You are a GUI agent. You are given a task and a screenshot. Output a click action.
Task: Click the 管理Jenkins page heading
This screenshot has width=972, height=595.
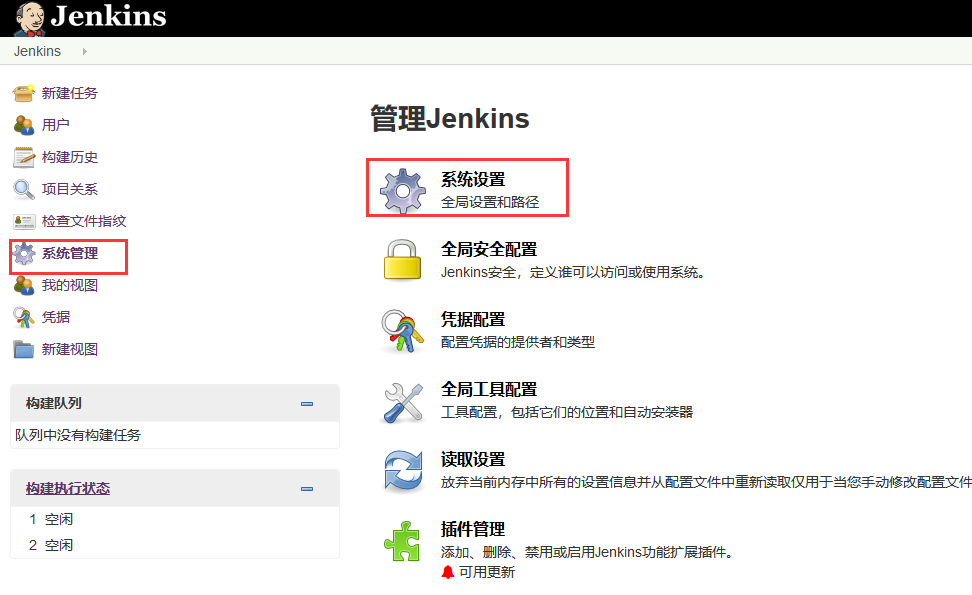(450, 118)
